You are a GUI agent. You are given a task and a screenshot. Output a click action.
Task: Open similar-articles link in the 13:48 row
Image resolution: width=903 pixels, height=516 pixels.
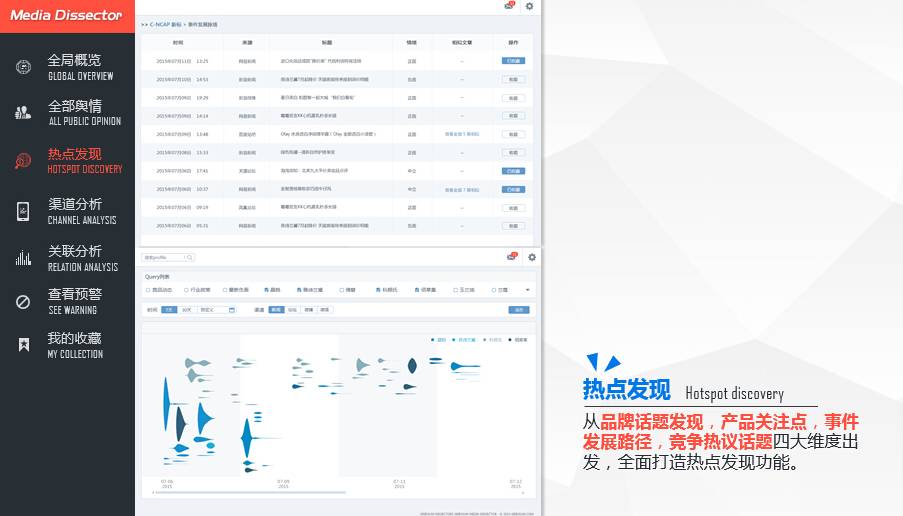pyautogui.click(x=462, y=134)
